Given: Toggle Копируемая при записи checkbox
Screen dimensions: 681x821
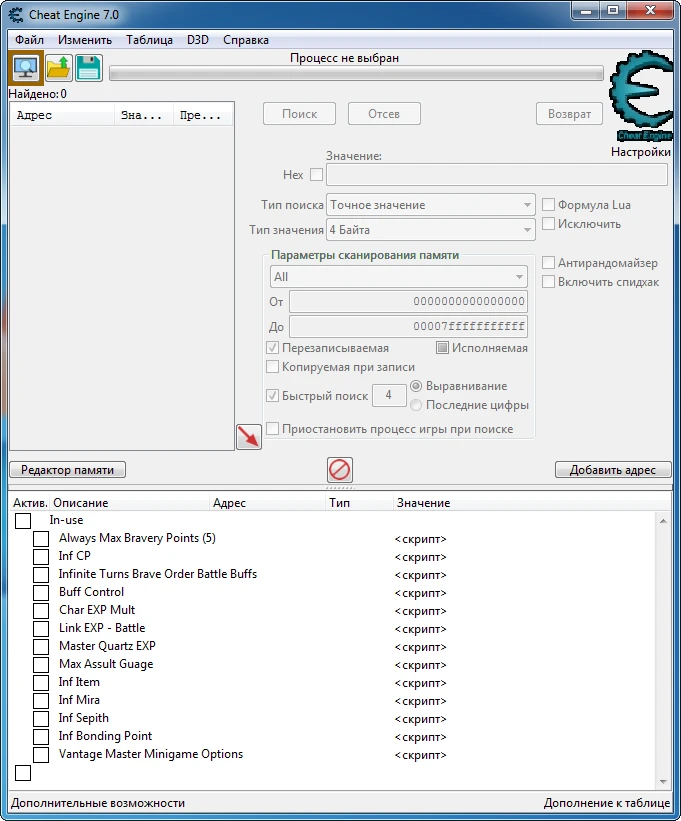Looking at the screenshot, I should (272, 367).
